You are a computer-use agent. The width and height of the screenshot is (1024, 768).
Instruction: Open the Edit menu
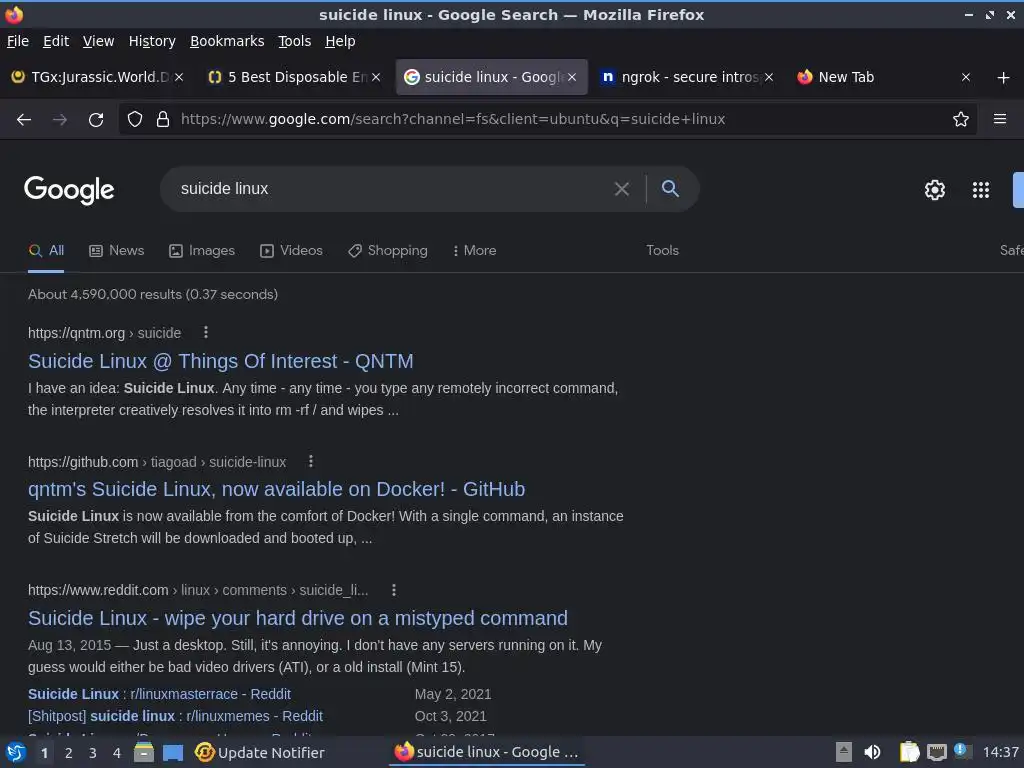coord(56,41)
